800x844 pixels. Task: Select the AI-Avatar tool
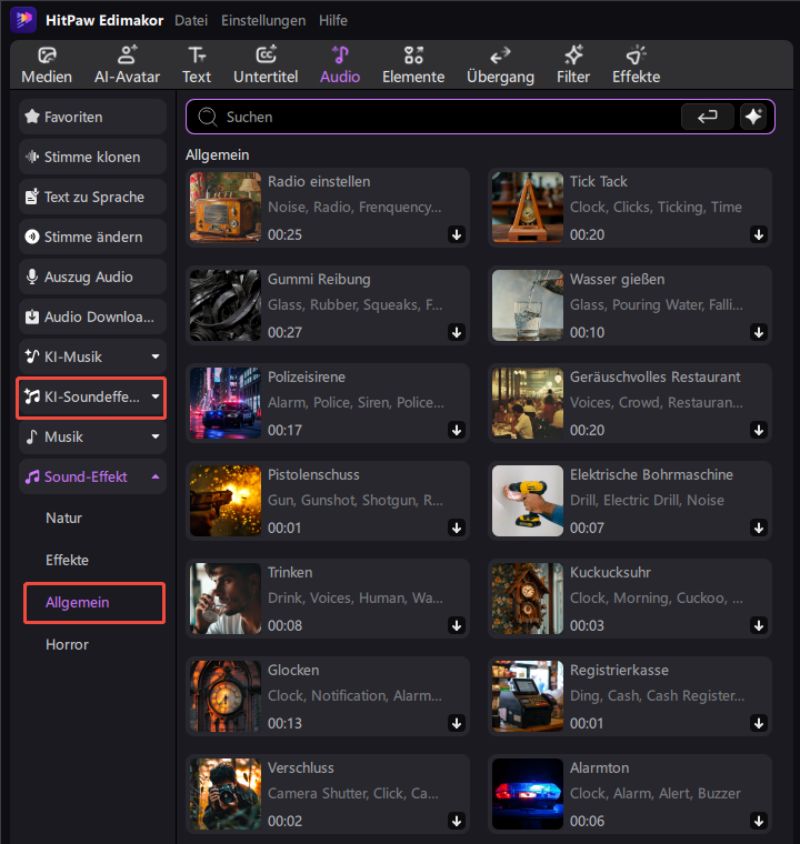point(127,63)
